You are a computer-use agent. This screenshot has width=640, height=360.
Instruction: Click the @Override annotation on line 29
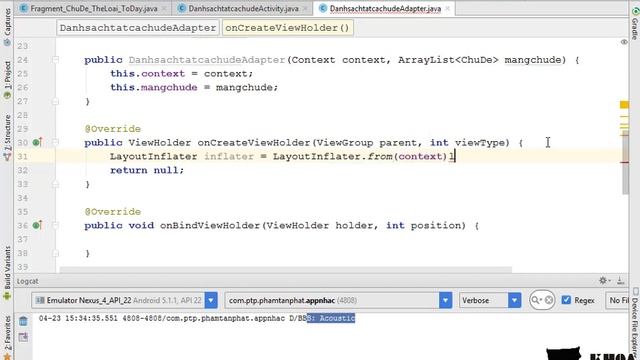pos(113,129)
